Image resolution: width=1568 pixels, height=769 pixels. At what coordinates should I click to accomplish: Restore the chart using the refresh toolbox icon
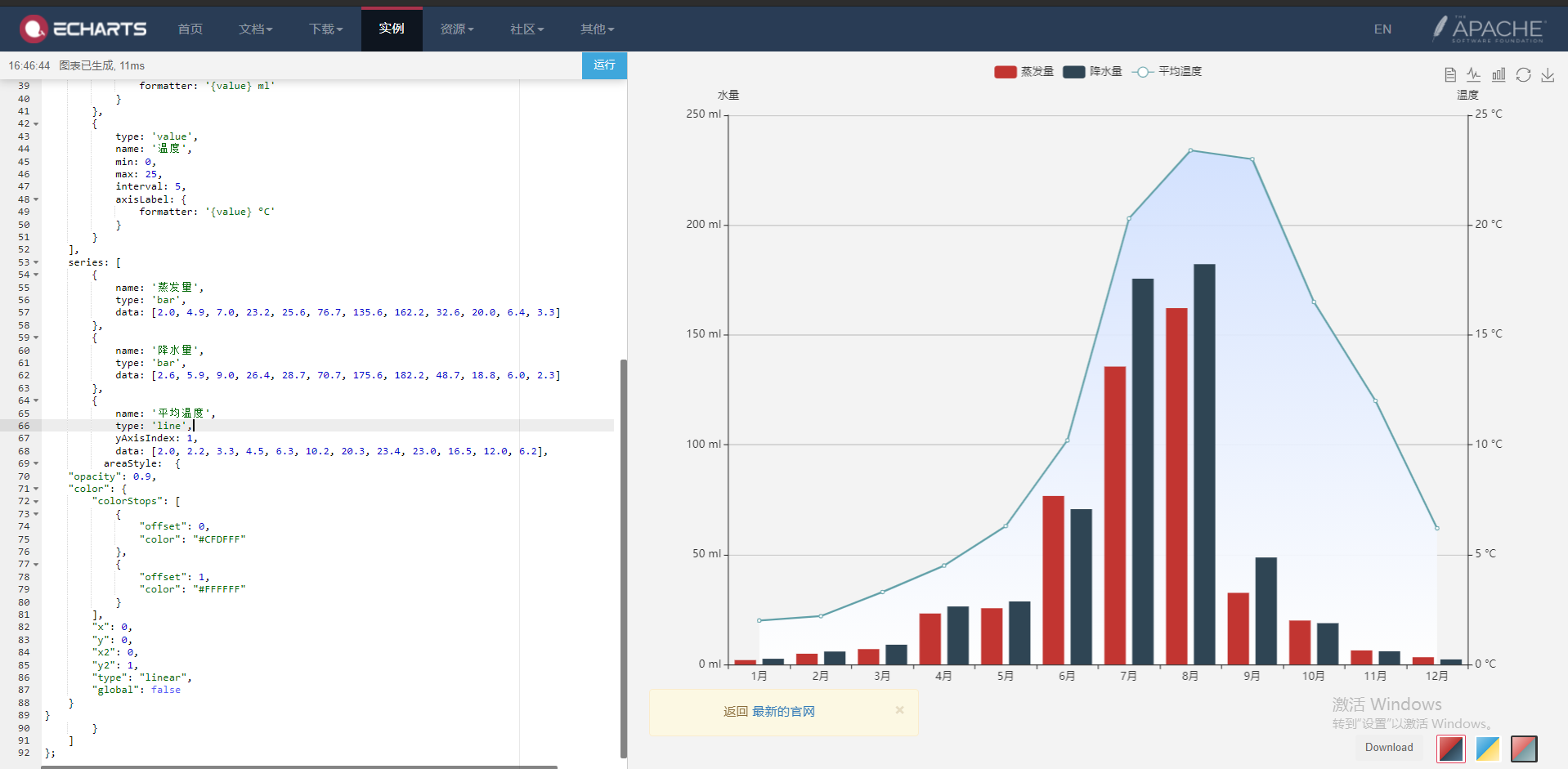(x=1523, y=74)
